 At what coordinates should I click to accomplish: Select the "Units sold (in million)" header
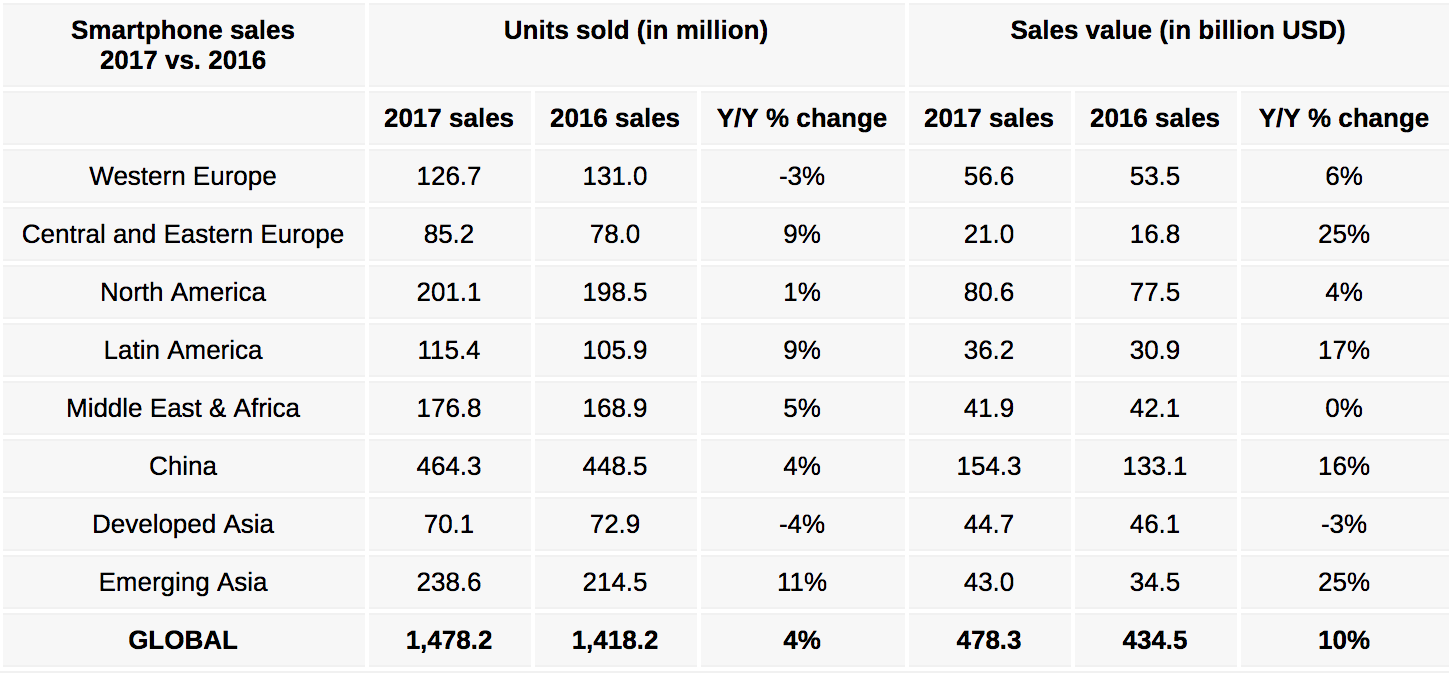click(x=636, y=31)
